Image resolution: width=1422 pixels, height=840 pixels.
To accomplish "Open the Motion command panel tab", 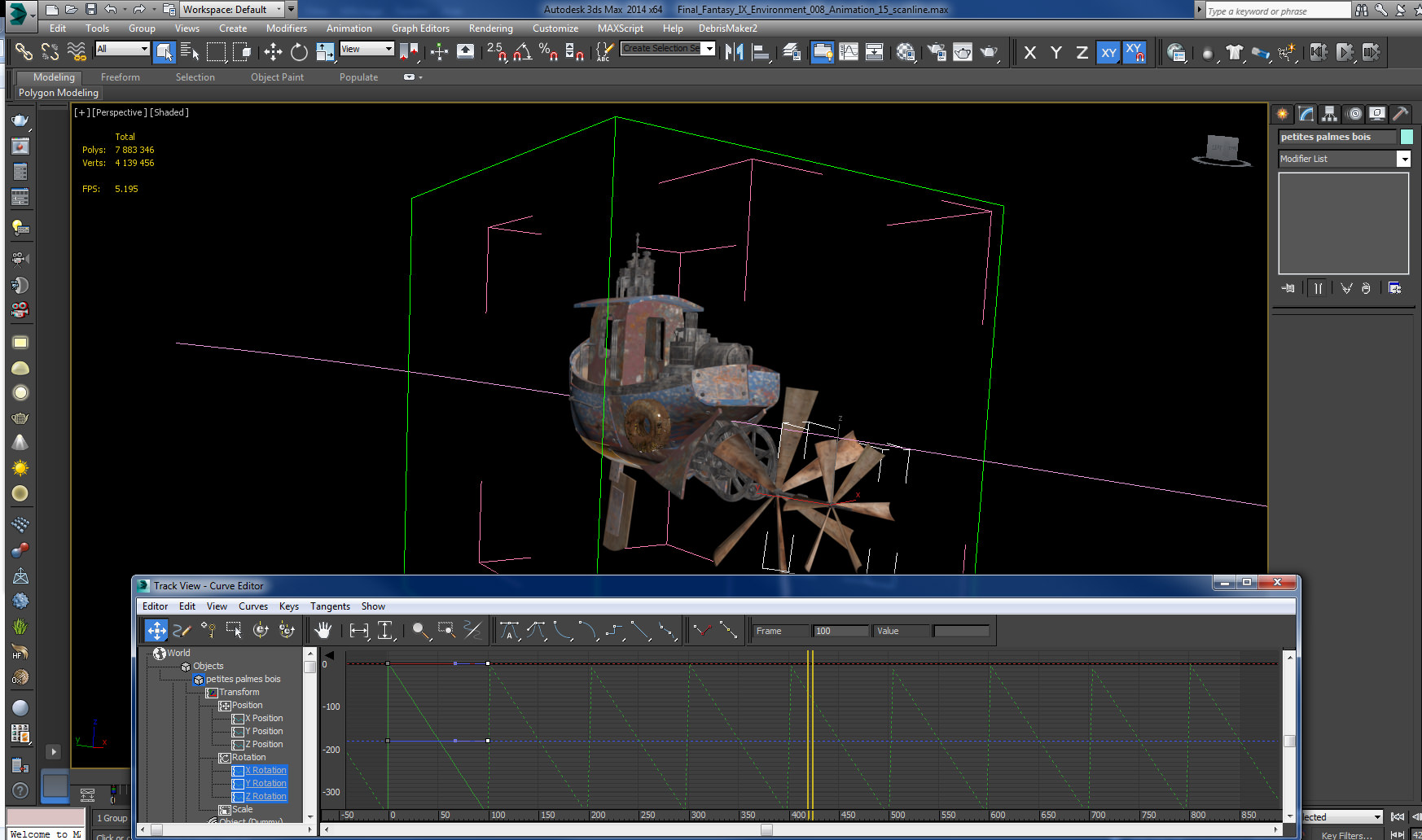I will pyautogui.click(x=1354, y=114).
